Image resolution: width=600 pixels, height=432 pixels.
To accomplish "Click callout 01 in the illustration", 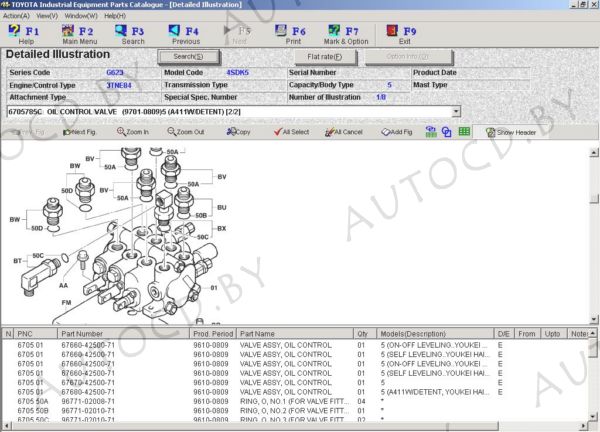I will tap(214, 288).
